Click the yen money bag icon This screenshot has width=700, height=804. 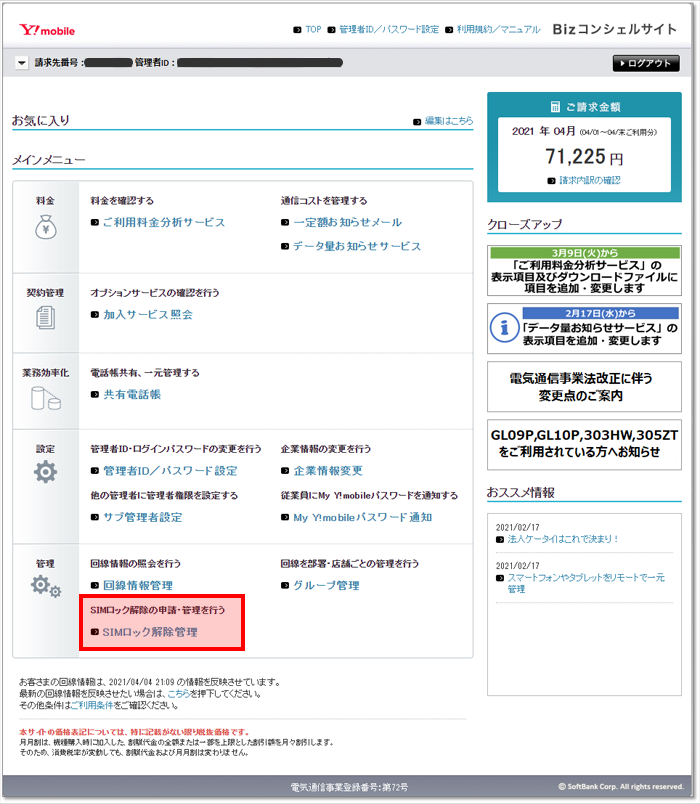(45, 229)
